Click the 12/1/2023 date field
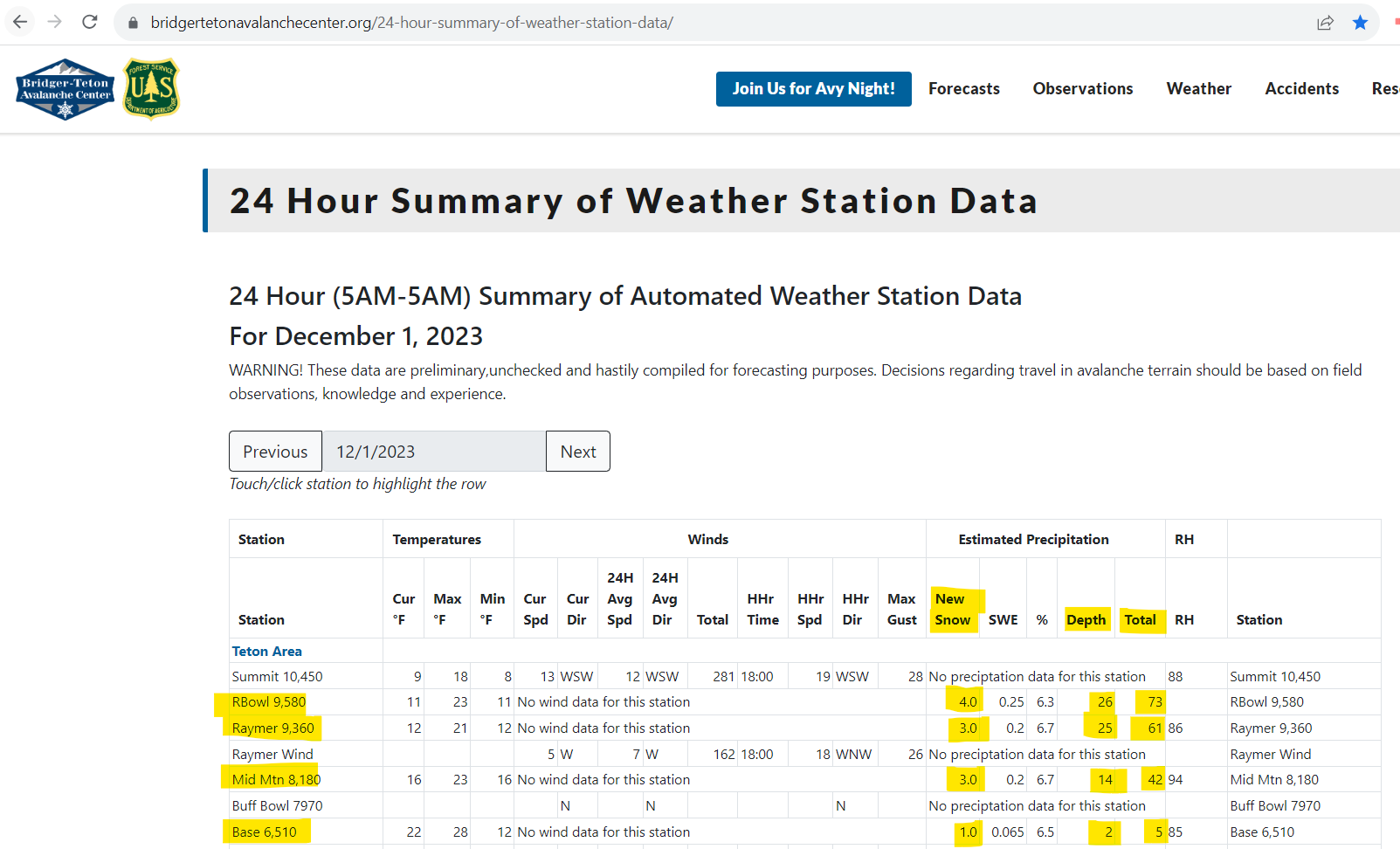This screenshot has width=1400, height=849. coord(434,452)
